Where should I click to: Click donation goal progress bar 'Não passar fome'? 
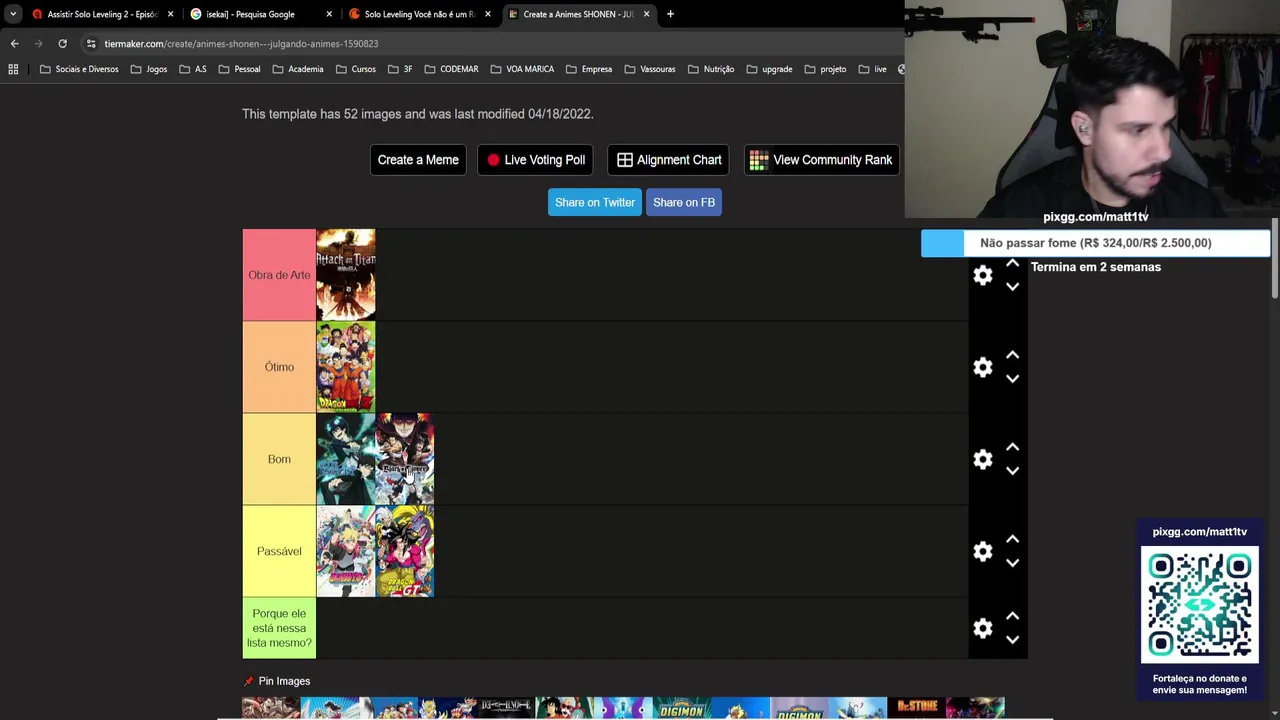tap(1095, 243)
